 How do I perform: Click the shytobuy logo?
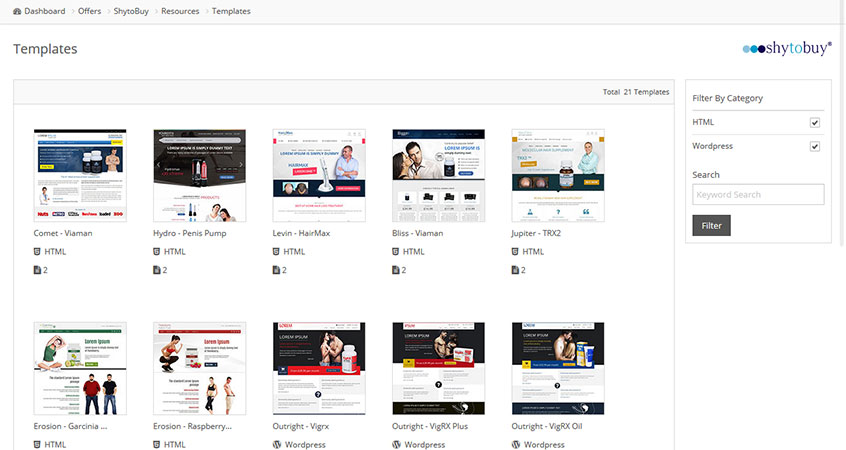(787, 49)
